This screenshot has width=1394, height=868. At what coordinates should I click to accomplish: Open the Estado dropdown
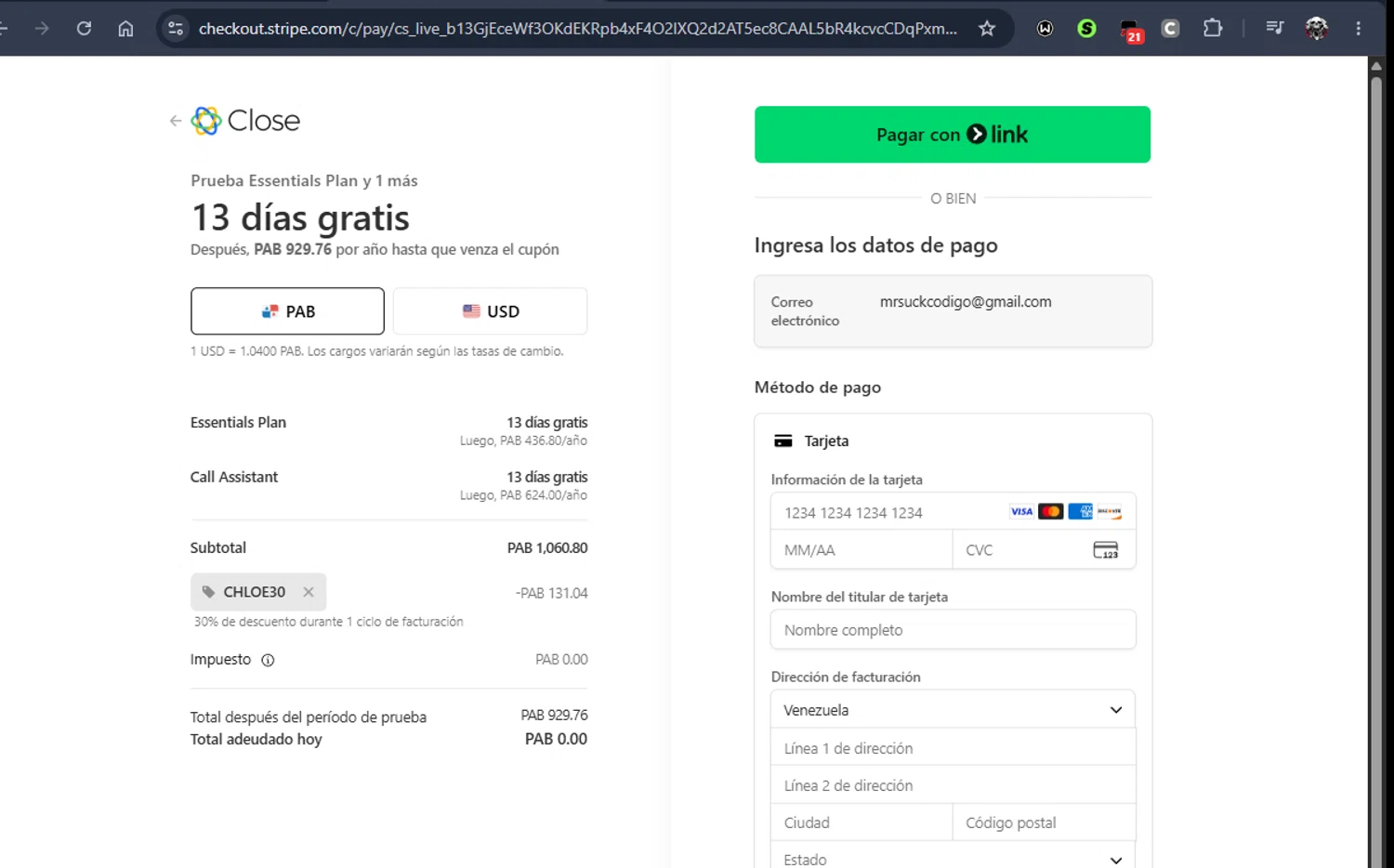pyautogui.click(x=953, y=857)
